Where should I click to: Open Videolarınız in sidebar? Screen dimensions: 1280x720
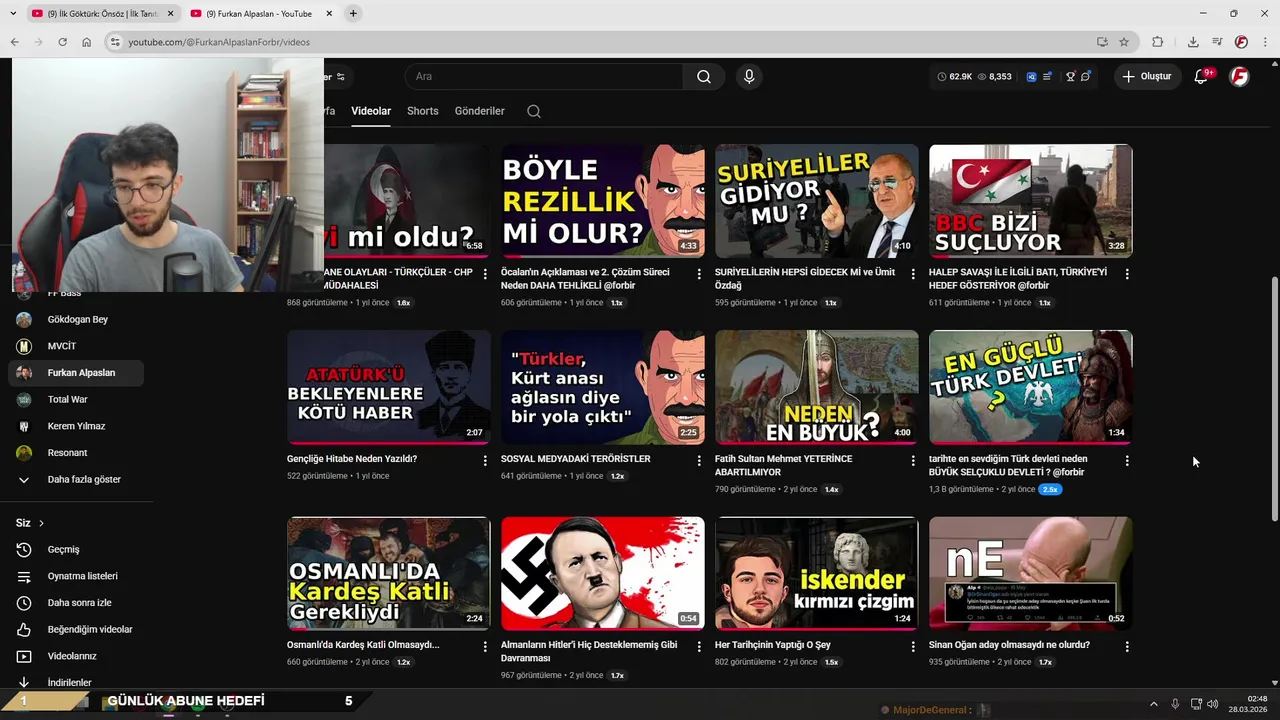tap(76, 656)
